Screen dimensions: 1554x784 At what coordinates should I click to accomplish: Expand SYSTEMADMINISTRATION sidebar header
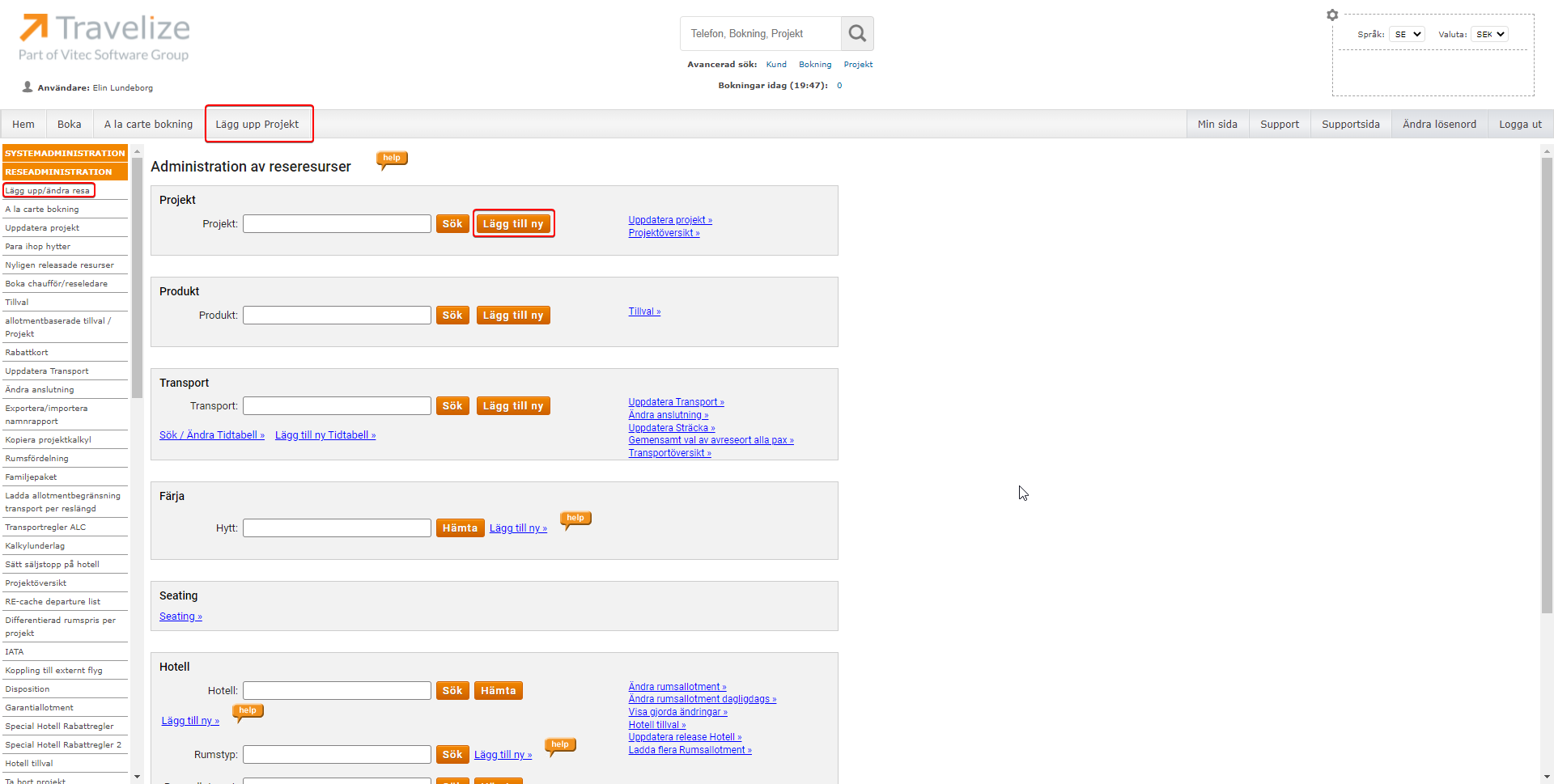65,153
